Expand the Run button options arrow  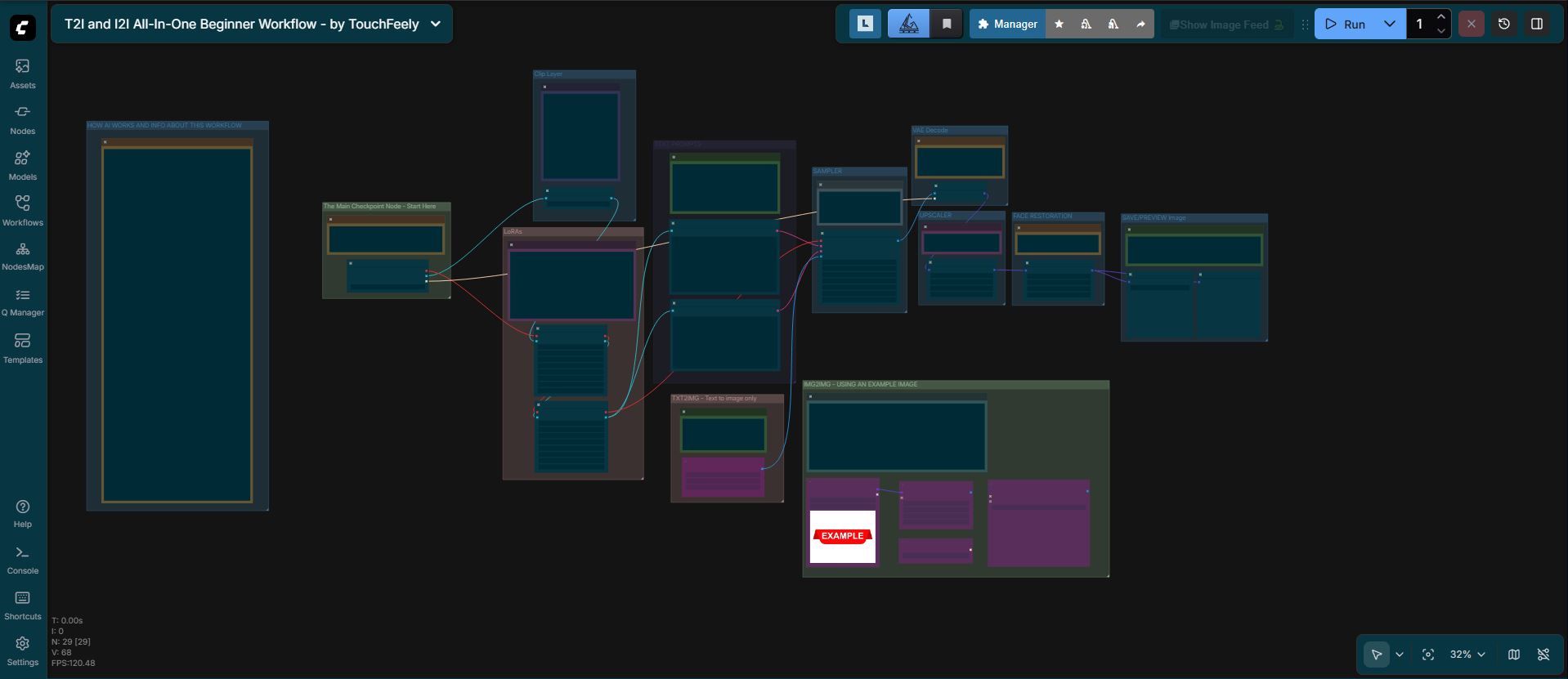point(1389,25)
